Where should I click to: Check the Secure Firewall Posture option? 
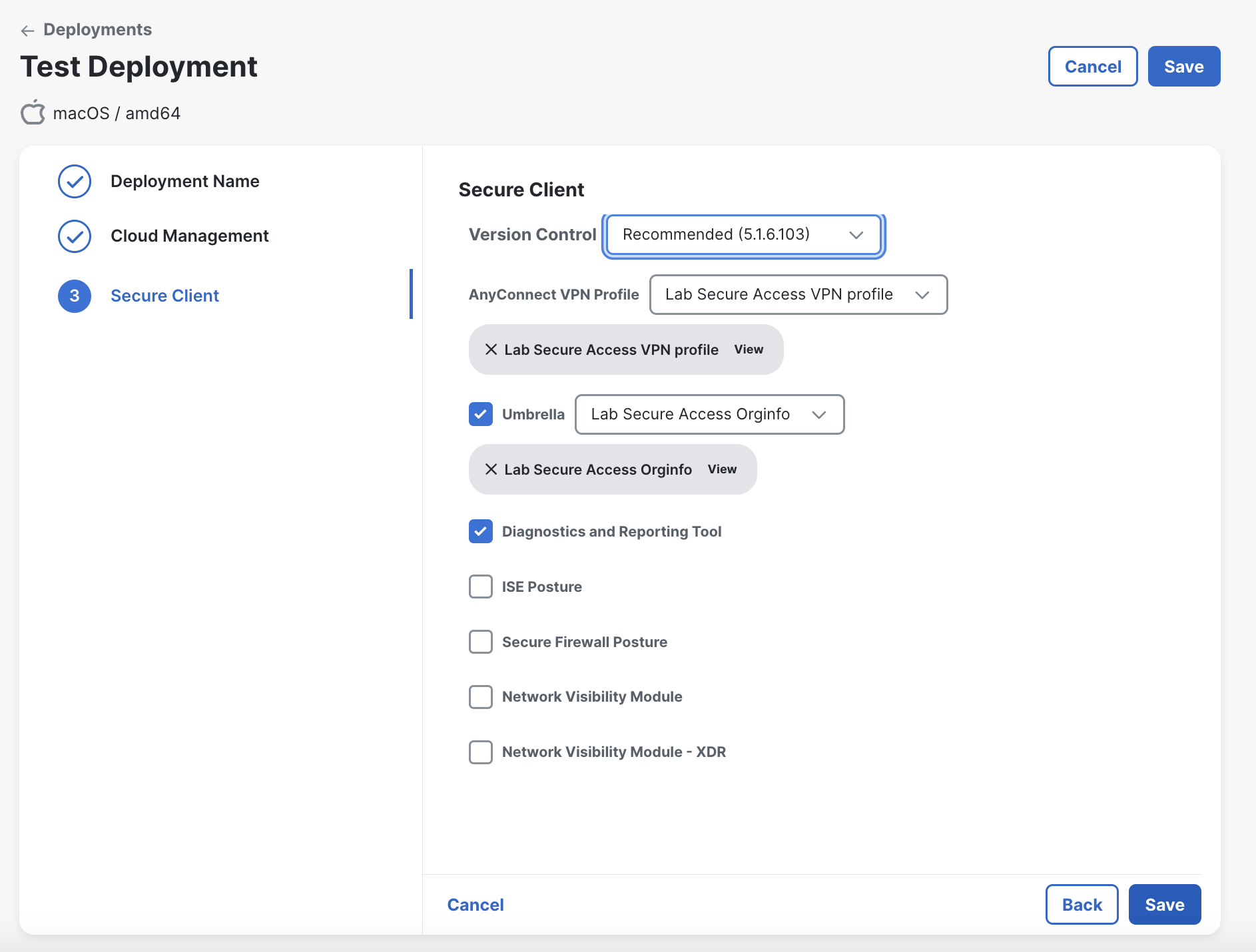pyautogui.click(x=481, y=642)
